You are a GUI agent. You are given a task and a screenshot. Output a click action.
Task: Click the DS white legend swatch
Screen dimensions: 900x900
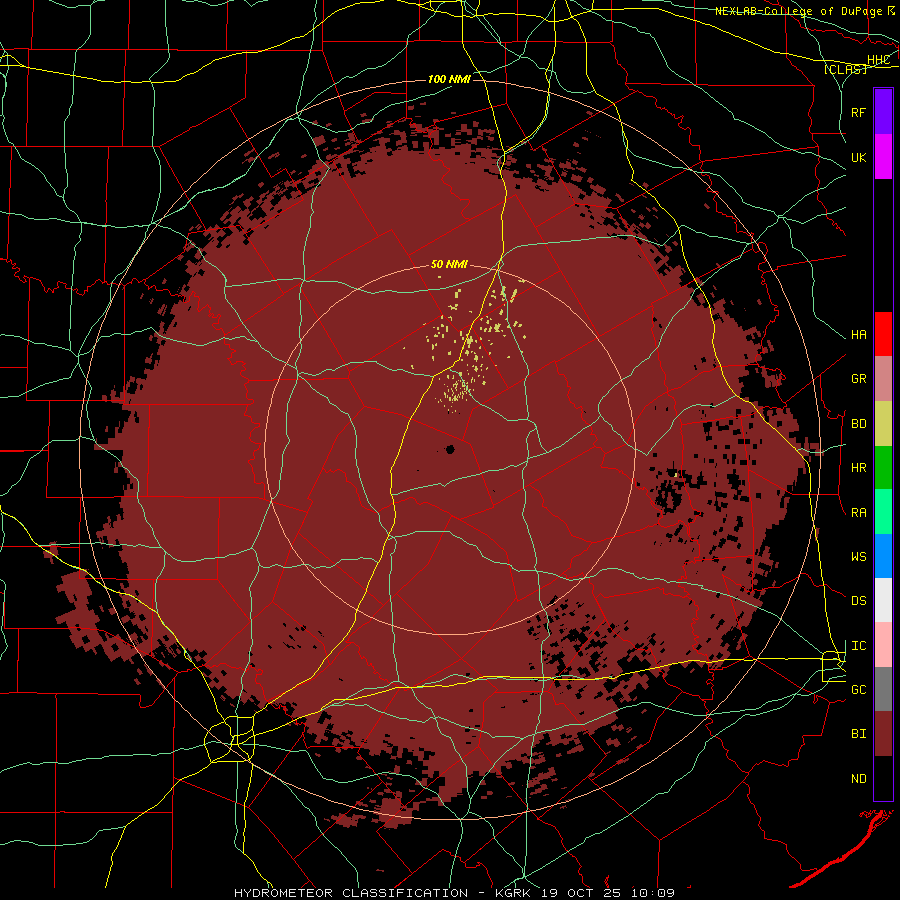[883, 600]
